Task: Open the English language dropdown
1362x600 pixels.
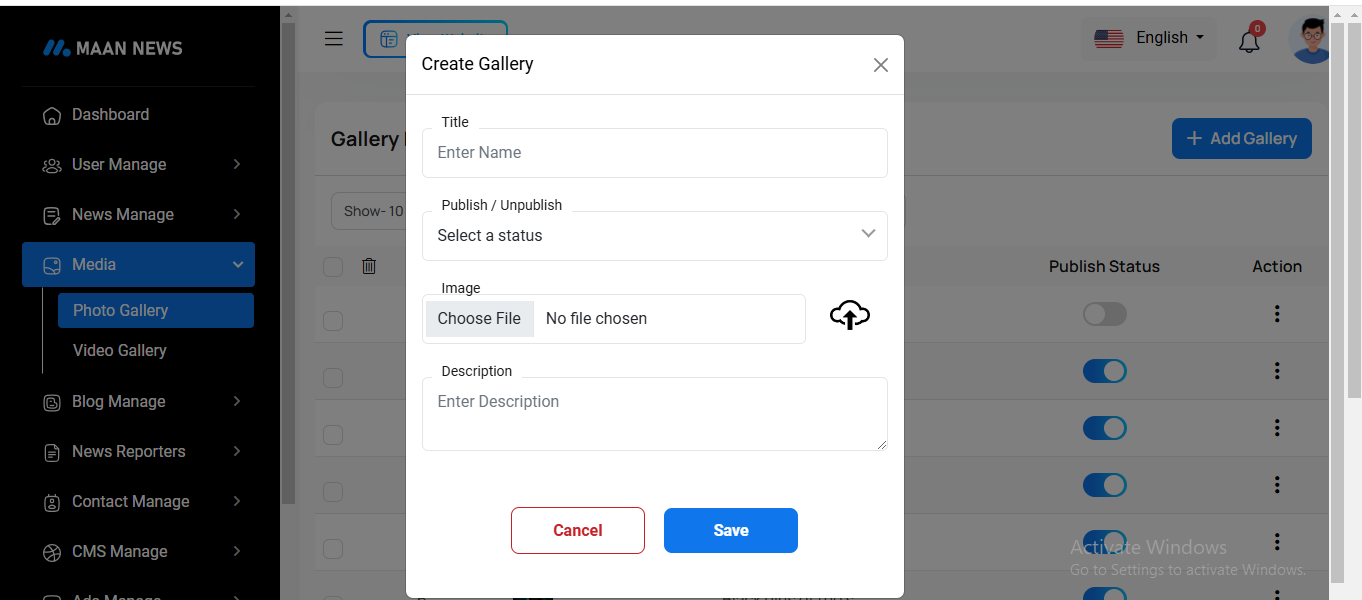Action: [1149, 38]
